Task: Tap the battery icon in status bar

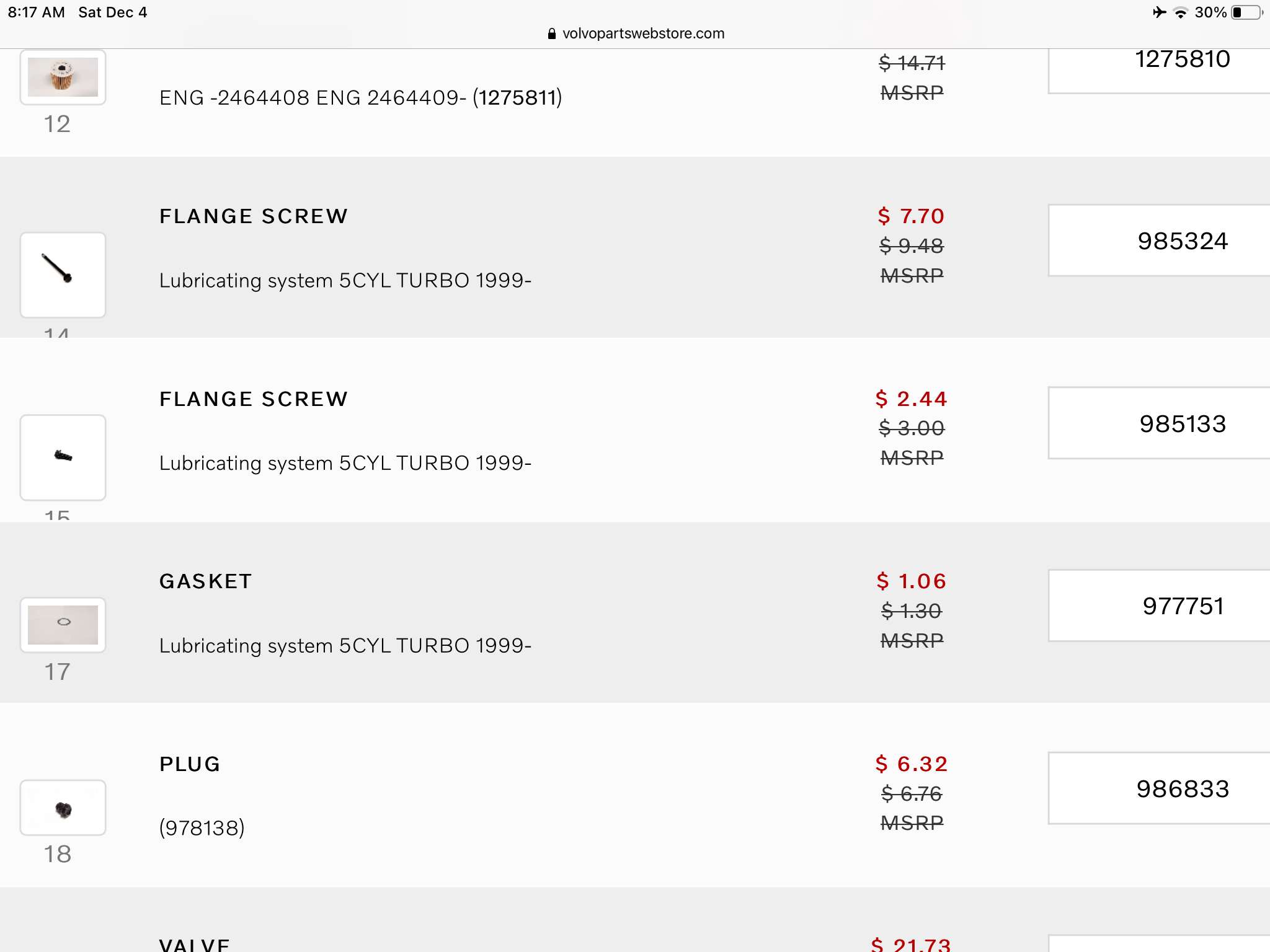Action: pos(1246,12)
